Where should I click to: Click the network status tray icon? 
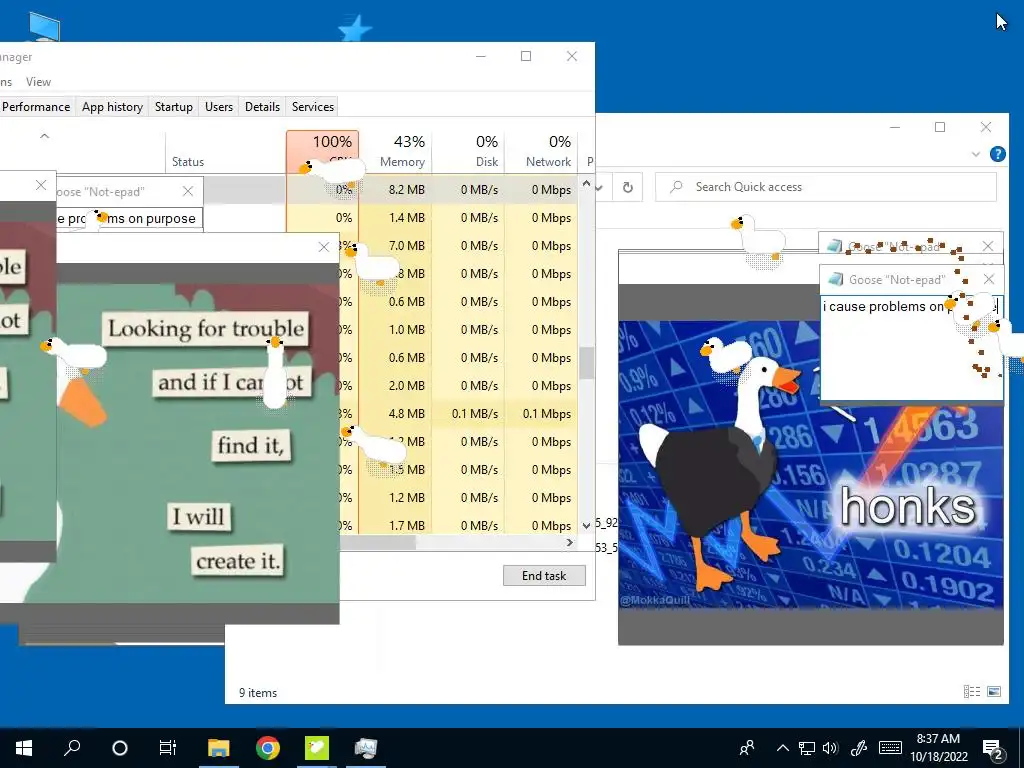(807, 748)
